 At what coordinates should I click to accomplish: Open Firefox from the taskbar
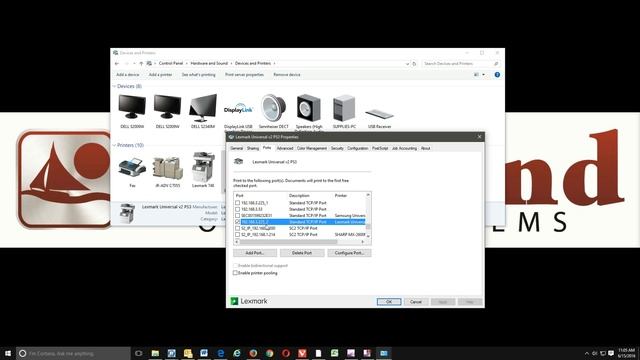pos(253,353)
